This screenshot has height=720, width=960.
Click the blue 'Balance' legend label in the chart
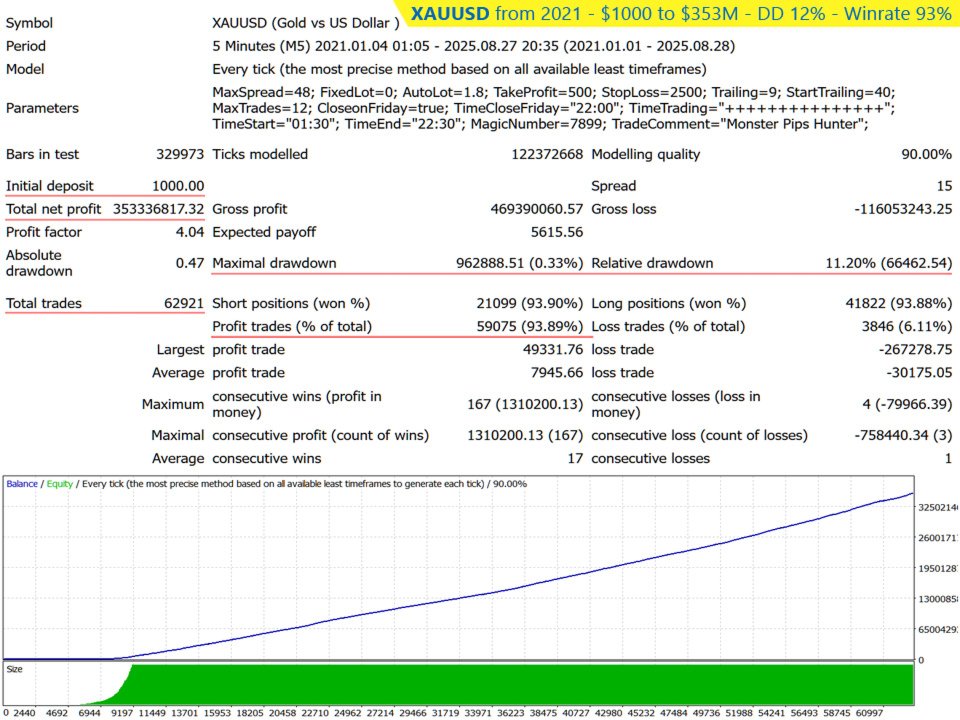click(22, 484)
